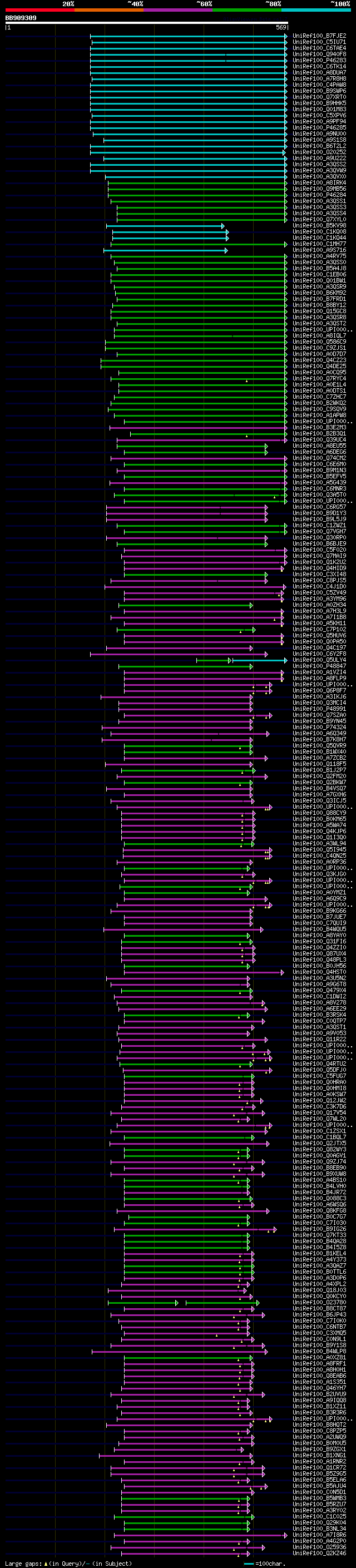Select the UniRef100_C4PAW8 label
356x1568 pixels.
tap(319, 85)
